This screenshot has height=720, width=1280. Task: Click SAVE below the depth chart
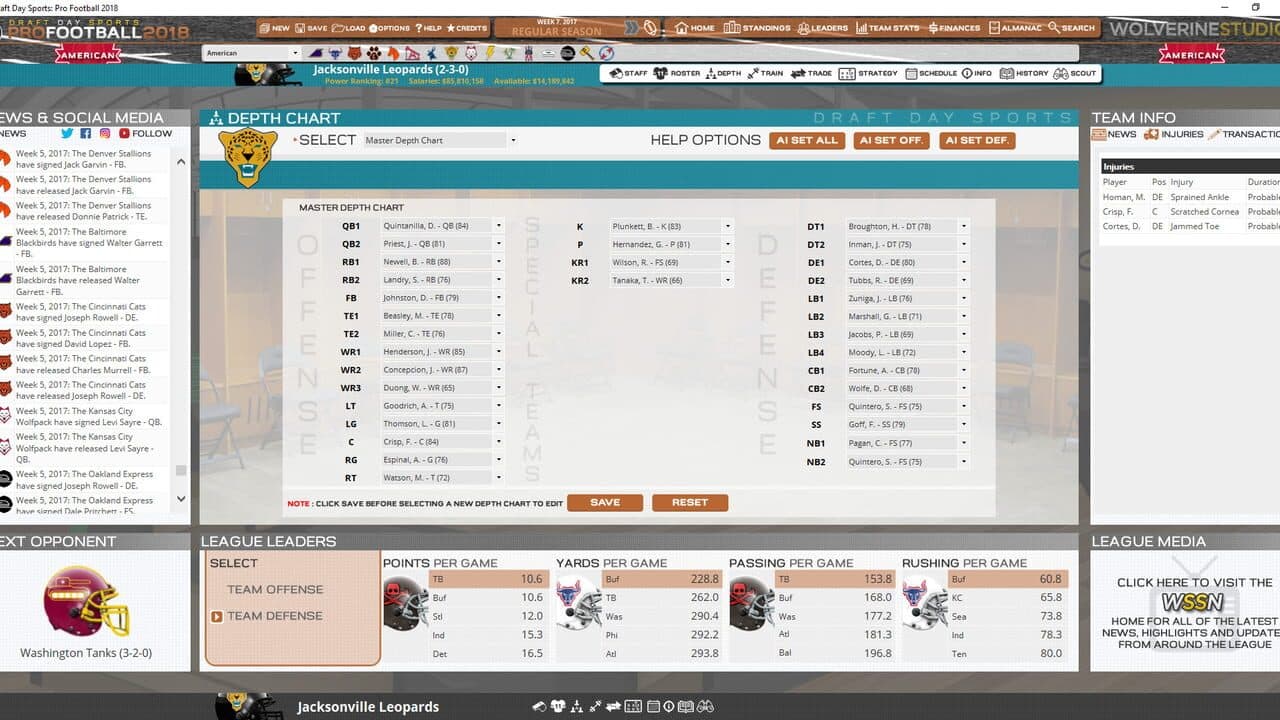click(605, 503)
